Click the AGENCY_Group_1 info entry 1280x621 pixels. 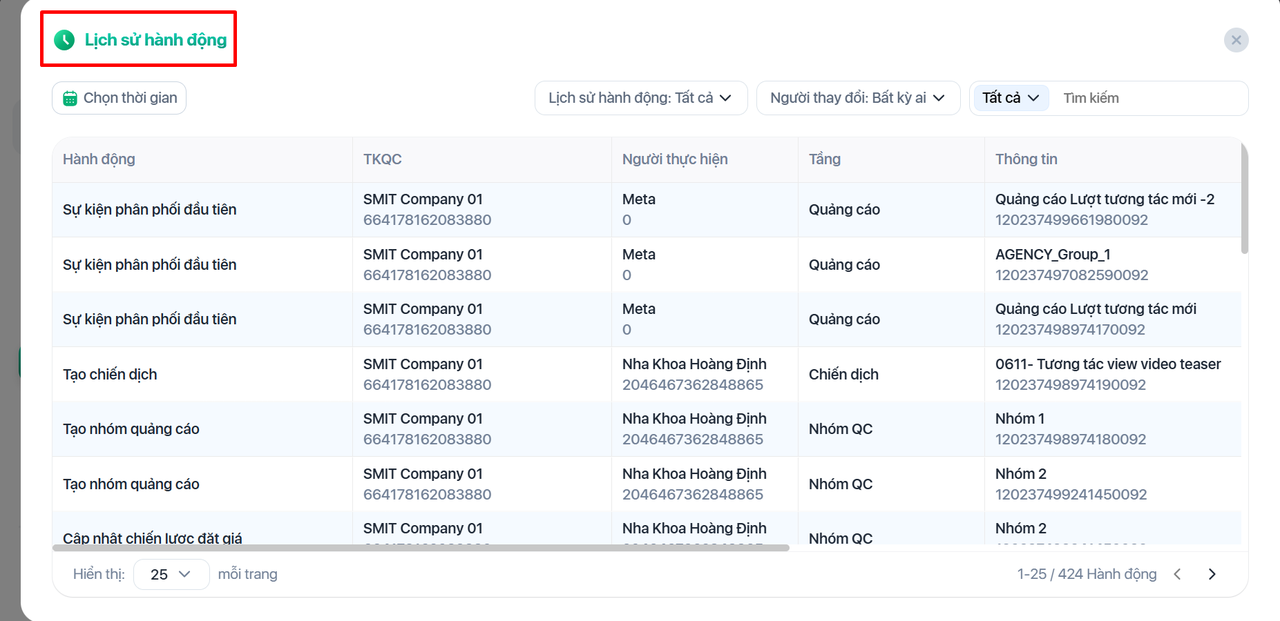click(x=1053, y=254)
